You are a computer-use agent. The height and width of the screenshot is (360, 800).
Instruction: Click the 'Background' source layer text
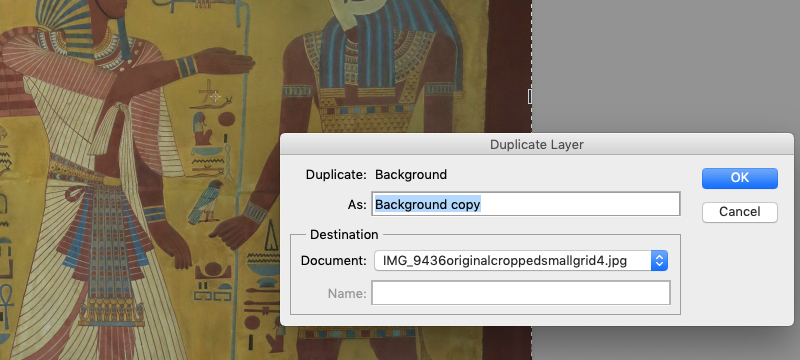pyautogui.click(x=411, y=174)
